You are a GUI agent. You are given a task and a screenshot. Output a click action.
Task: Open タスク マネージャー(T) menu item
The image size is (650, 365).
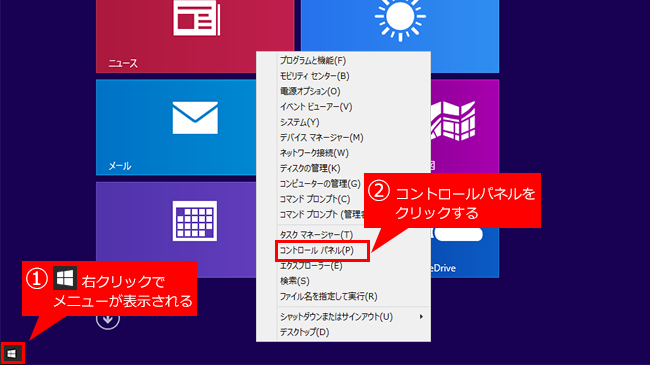pyautogui.click(x=343, y=235)
